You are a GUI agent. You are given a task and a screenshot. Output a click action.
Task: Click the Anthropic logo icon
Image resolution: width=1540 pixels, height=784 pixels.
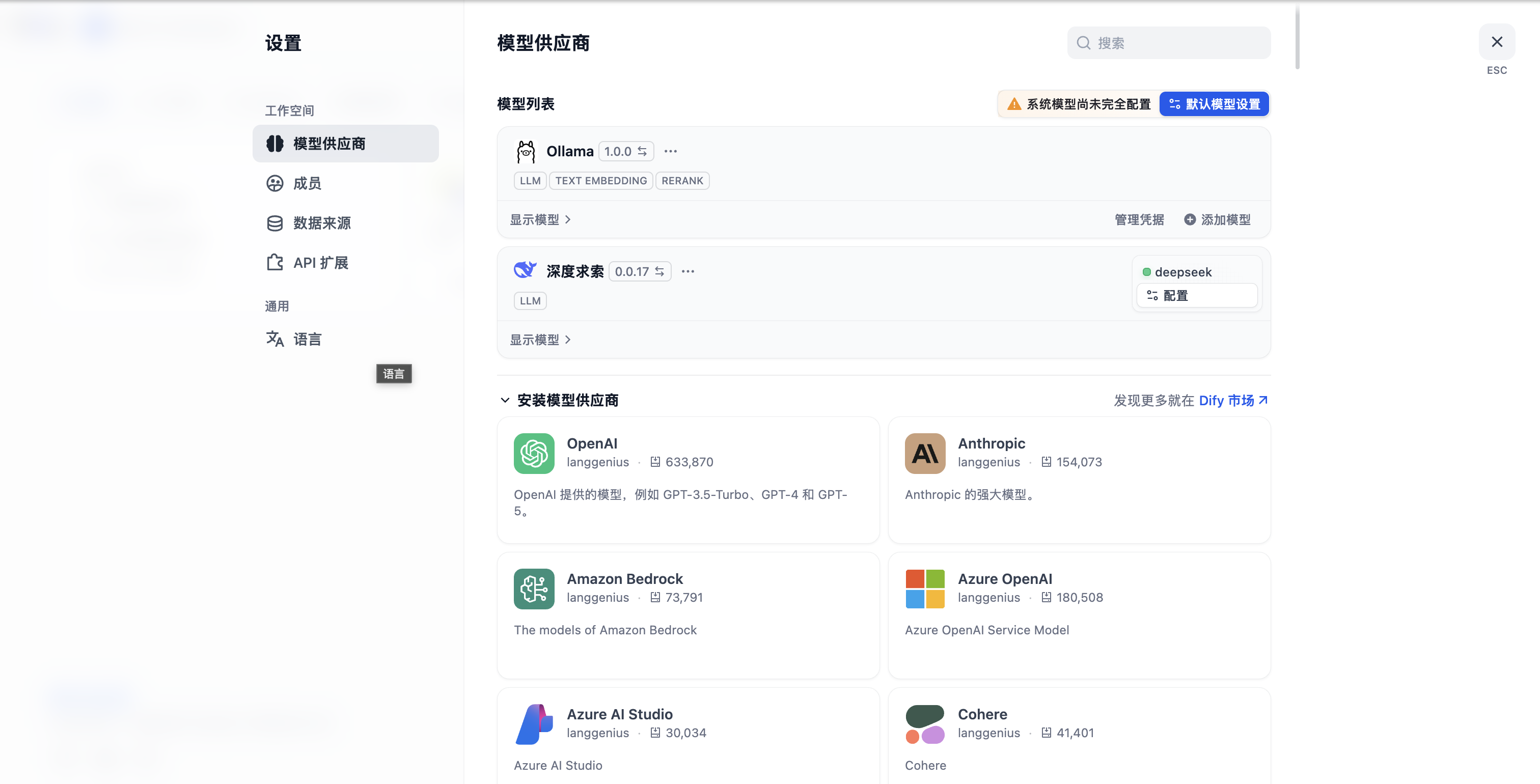(x=925, y=454)
